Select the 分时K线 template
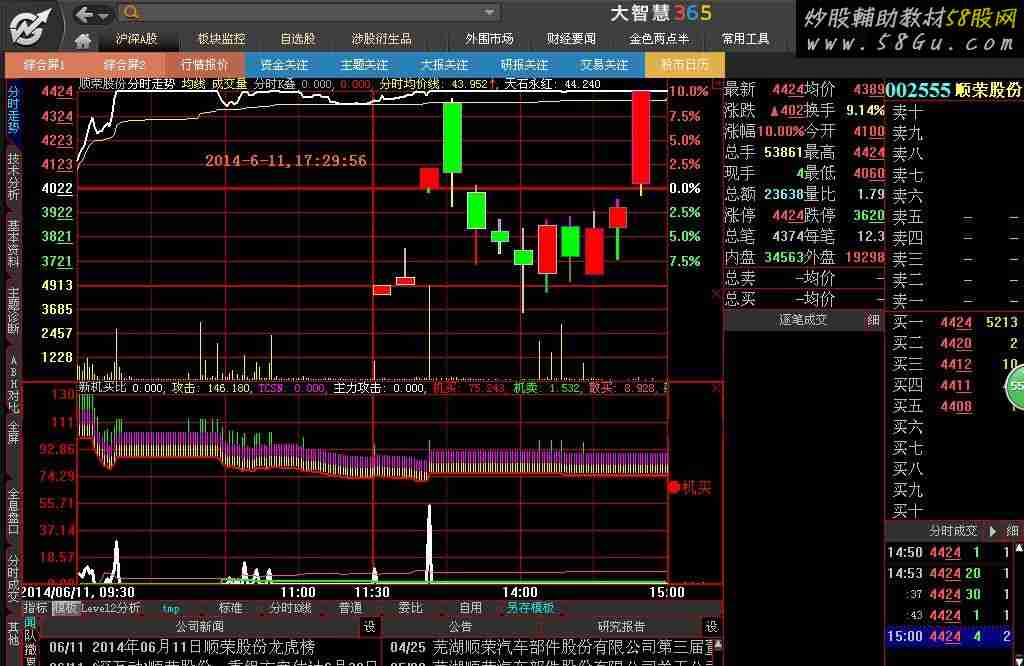The width and height of the screenshot is (1024, 666). (291, 608)
